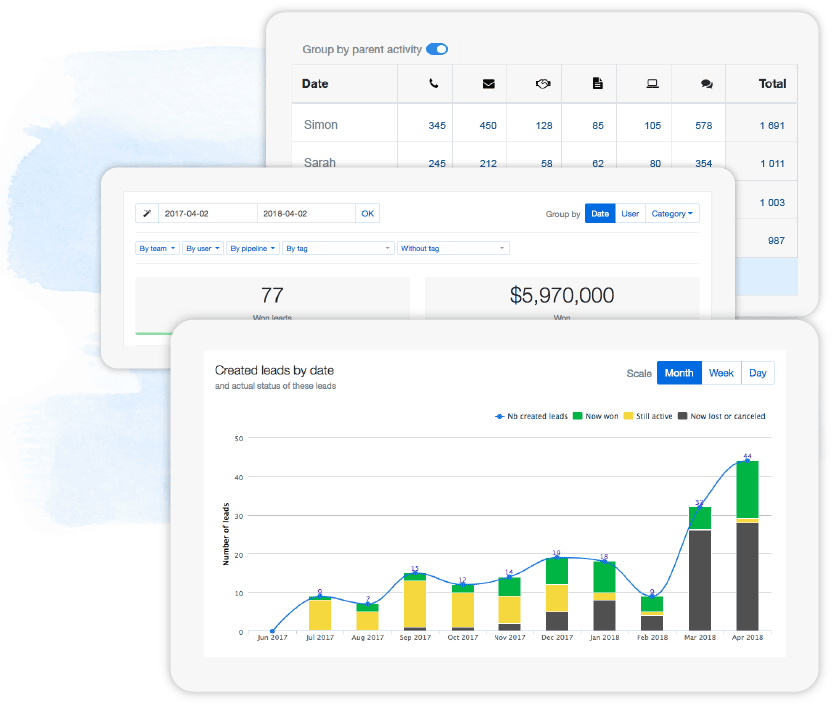Open the Without tag selector
This screenshot has width=833, height=707.
(453, 248)
